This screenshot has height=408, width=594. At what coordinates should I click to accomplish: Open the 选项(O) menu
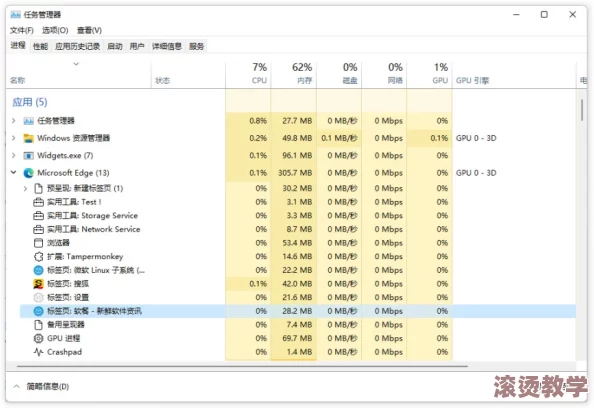point(55,30)
